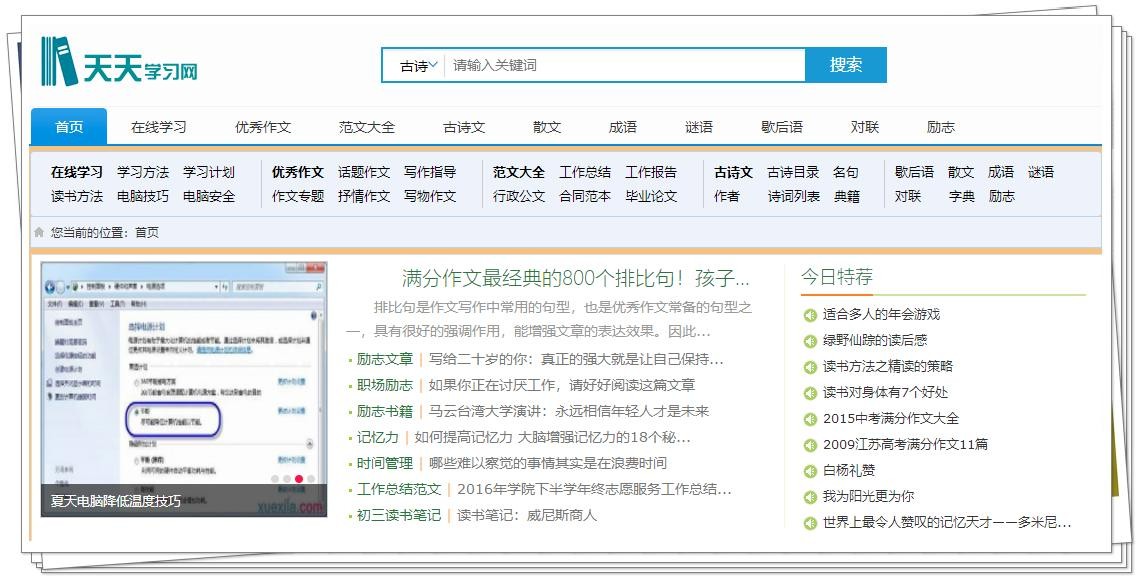Screen dimensions: 1143x578
Task: Open the 优秀作文 navigation tab
Action: 263,127
